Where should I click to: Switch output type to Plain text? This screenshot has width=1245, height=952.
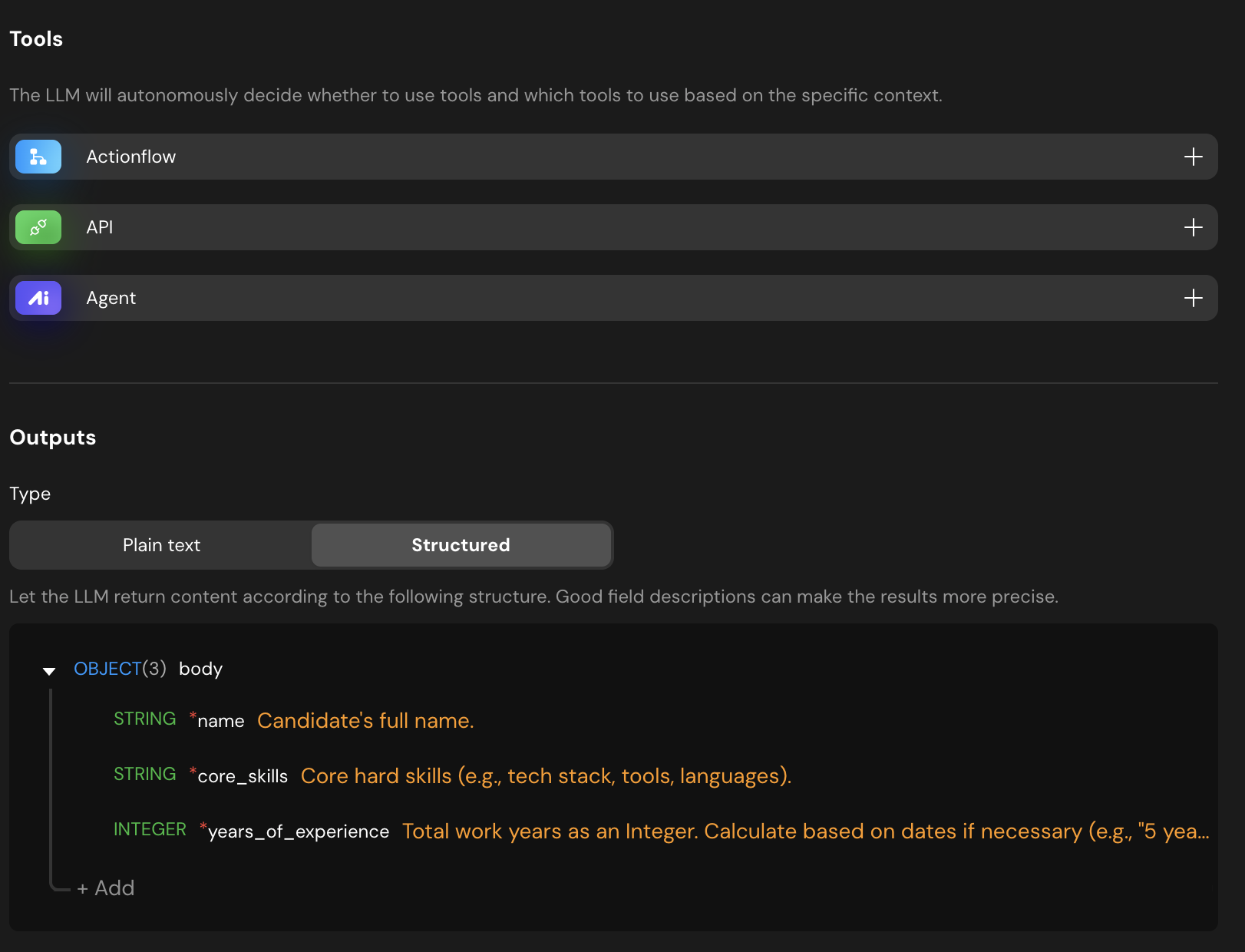pos(161,545)
